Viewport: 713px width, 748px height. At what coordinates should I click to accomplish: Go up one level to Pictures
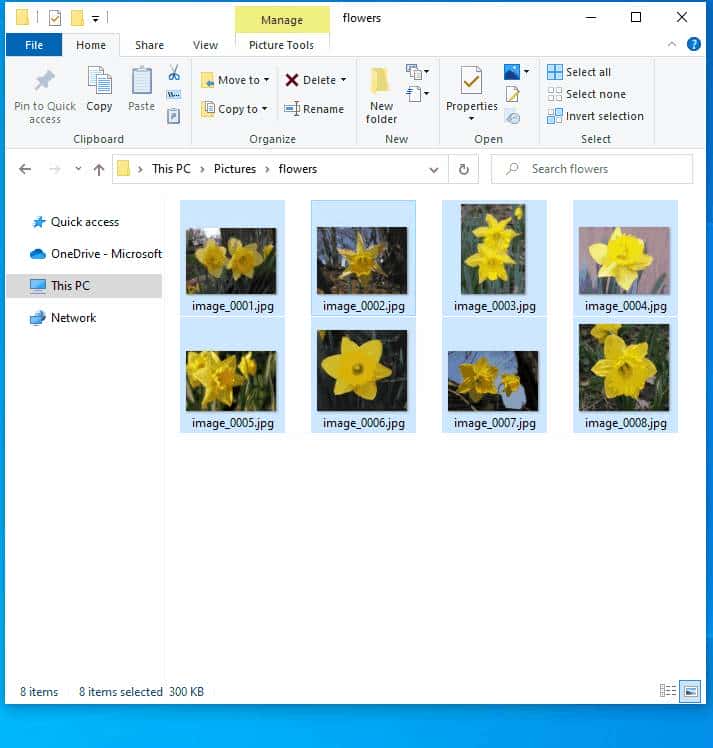click(x=99, y=169)
